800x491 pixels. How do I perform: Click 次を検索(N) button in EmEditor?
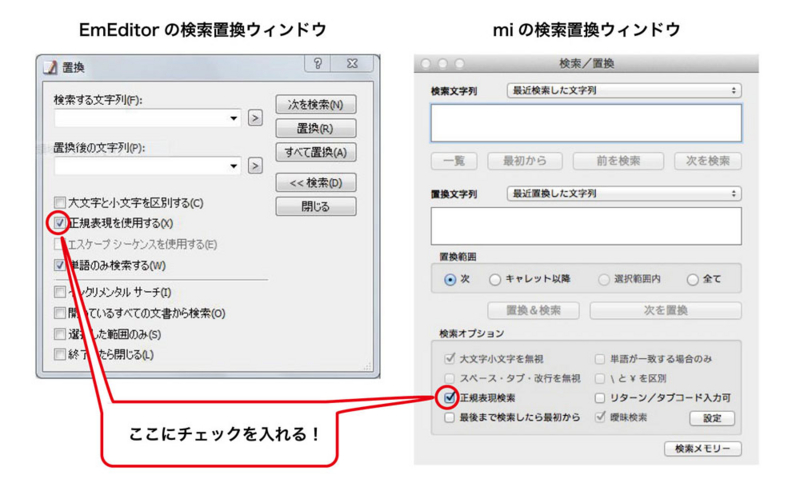coord(316,105)
